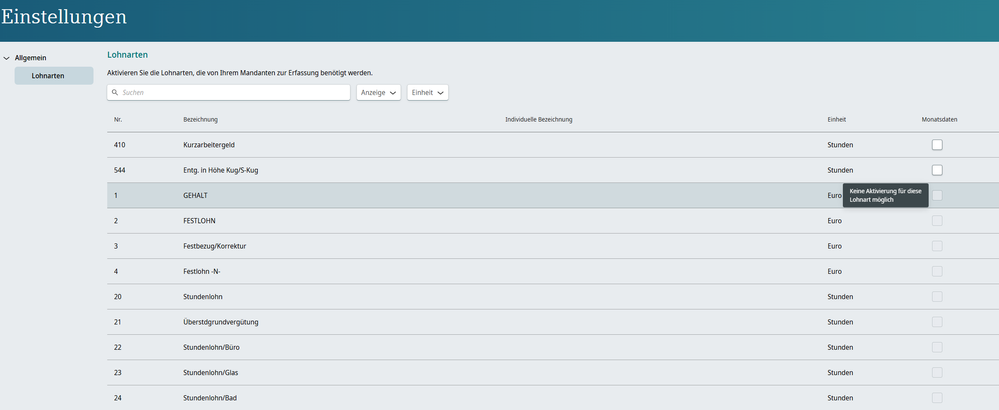
Task: Tick Monatsdaten for Entg. in Höhe Kug/S-Kug
Action: 937,170
